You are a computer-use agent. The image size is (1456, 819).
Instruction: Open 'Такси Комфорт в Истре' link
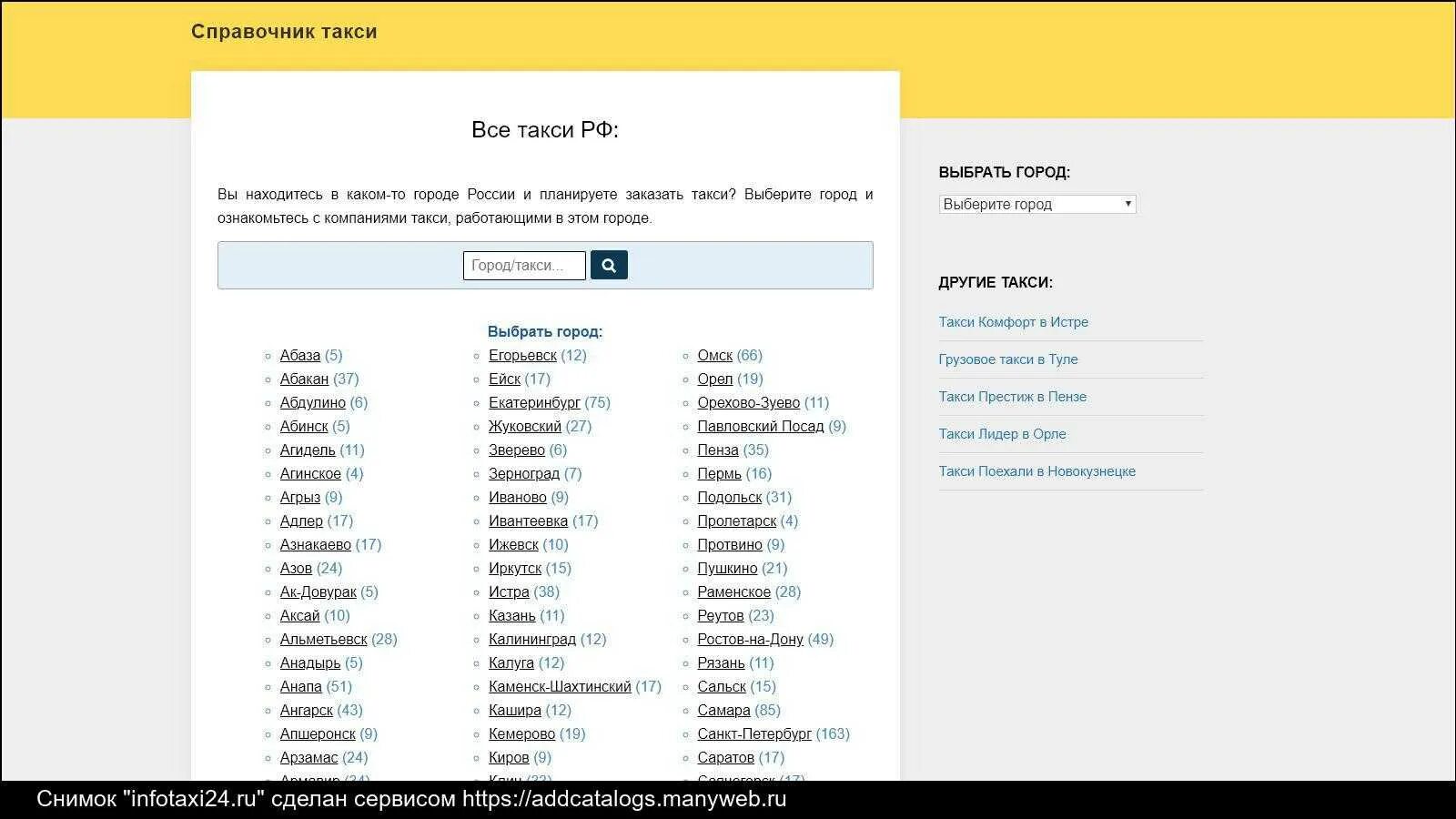1013,322
